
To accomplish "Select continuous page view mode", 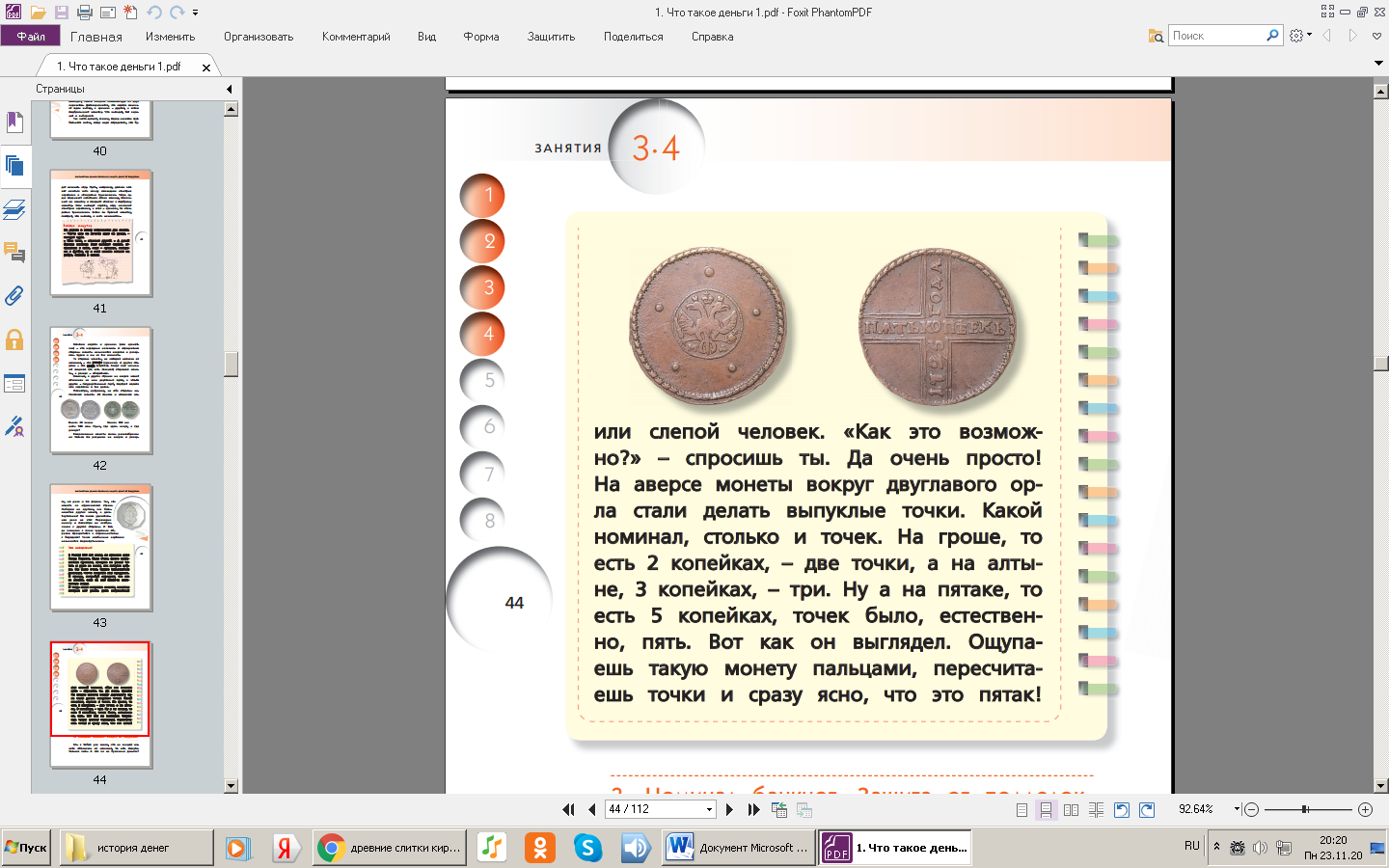I will 1046,809.
